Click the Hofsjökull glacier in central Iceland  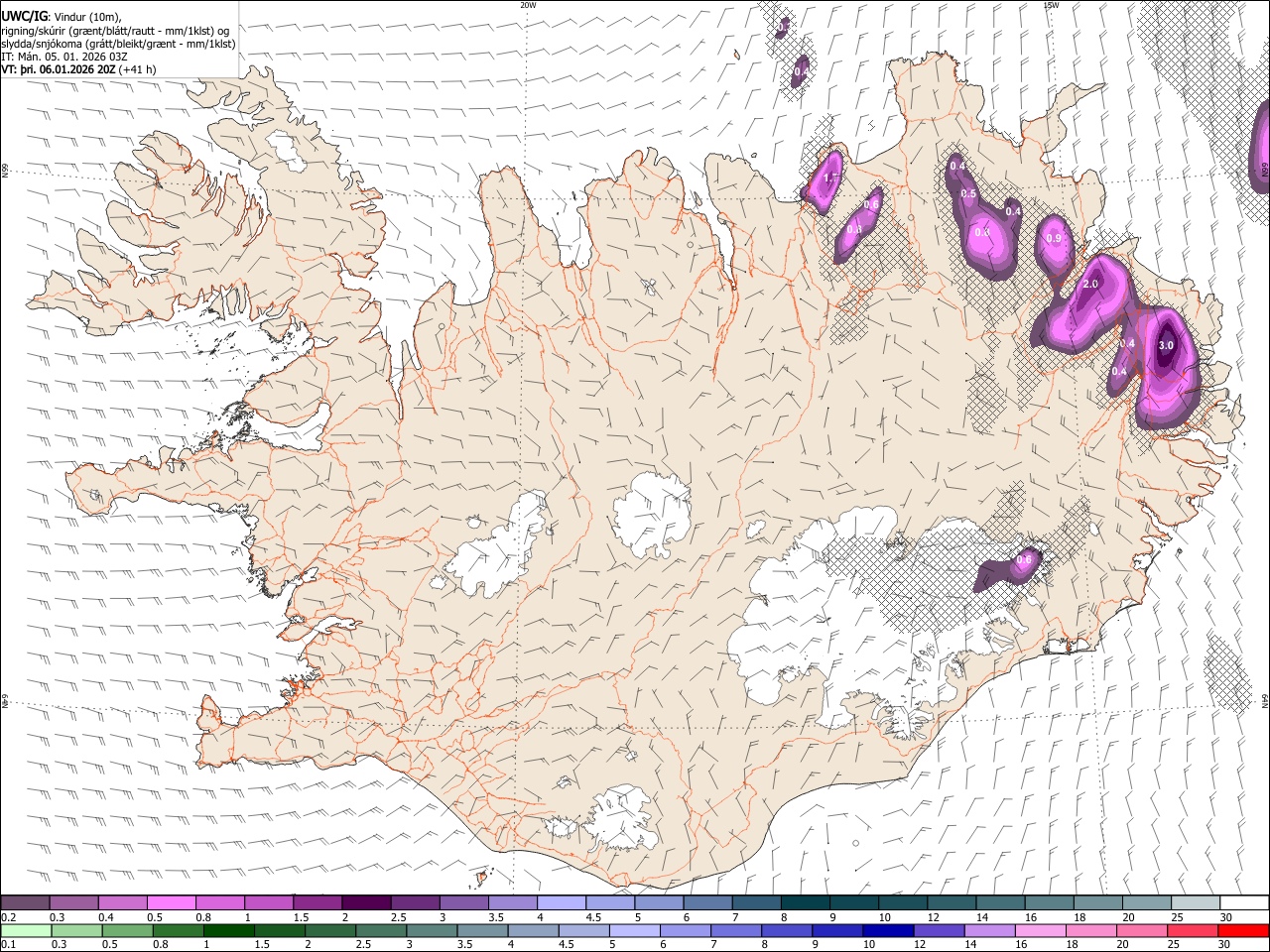652,514
